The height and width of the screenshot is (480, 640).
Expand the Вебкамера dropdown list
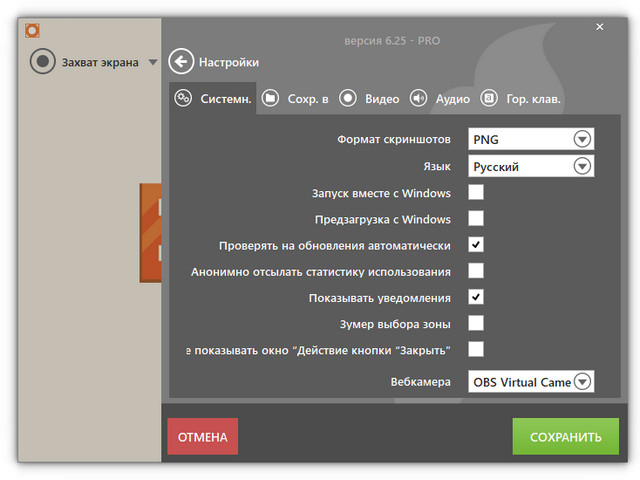coord(582,381)
